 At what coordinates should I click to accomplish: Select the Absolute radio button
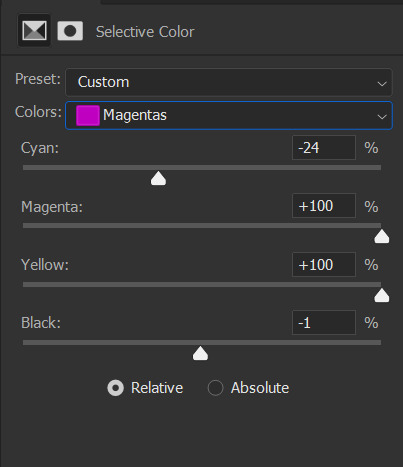215,388
